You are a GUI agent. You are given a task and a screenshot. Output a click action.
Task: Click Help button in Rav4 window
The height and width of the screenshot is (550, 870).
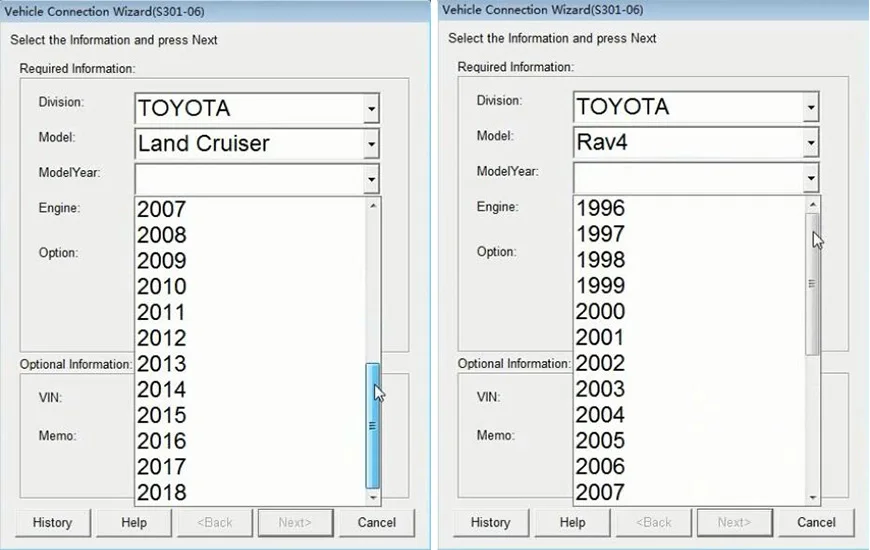(x=572, y=522)
